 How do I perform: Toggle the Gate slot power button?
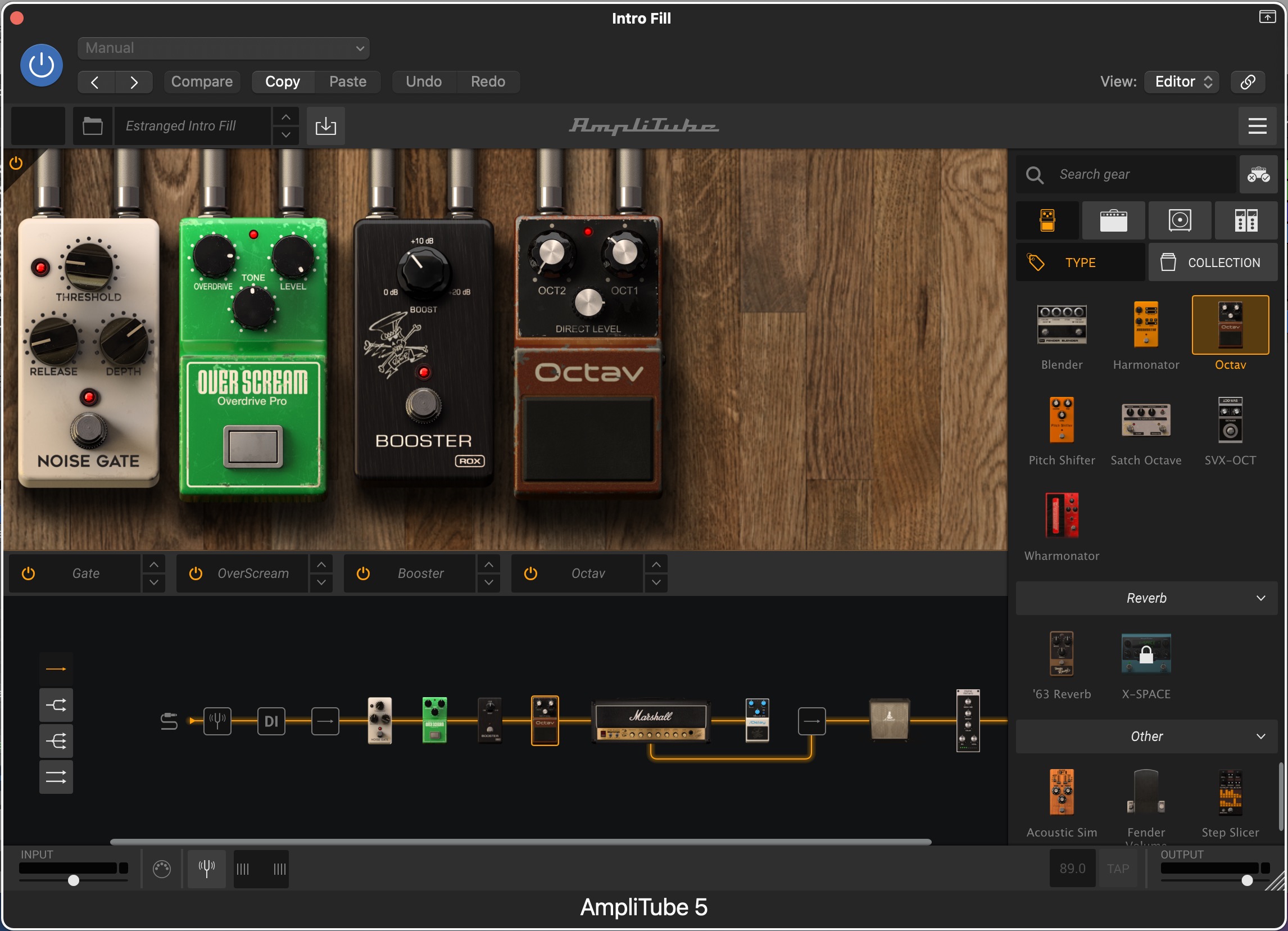click(x=28, y=574)
